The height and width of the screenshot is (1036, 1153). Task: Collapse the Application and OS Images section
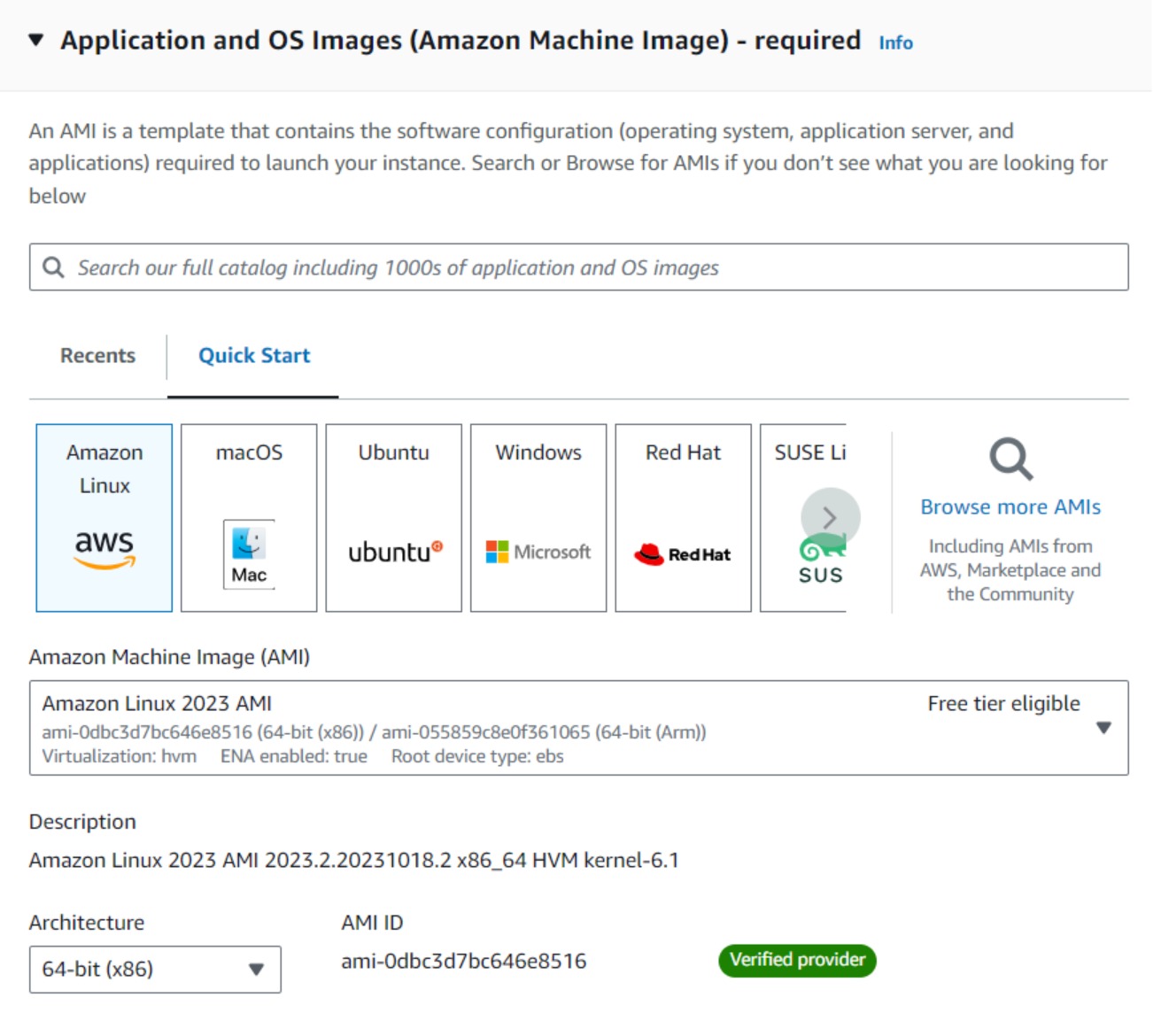tap(36, 40)
